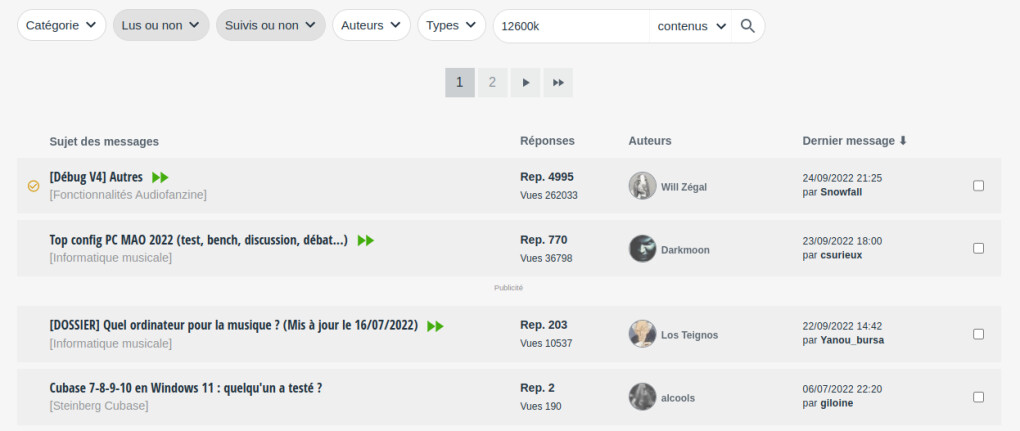Open Los Teignos's avatar
Image resolution: width=1020 pixels, height=431 pixels.
point(642,334)
